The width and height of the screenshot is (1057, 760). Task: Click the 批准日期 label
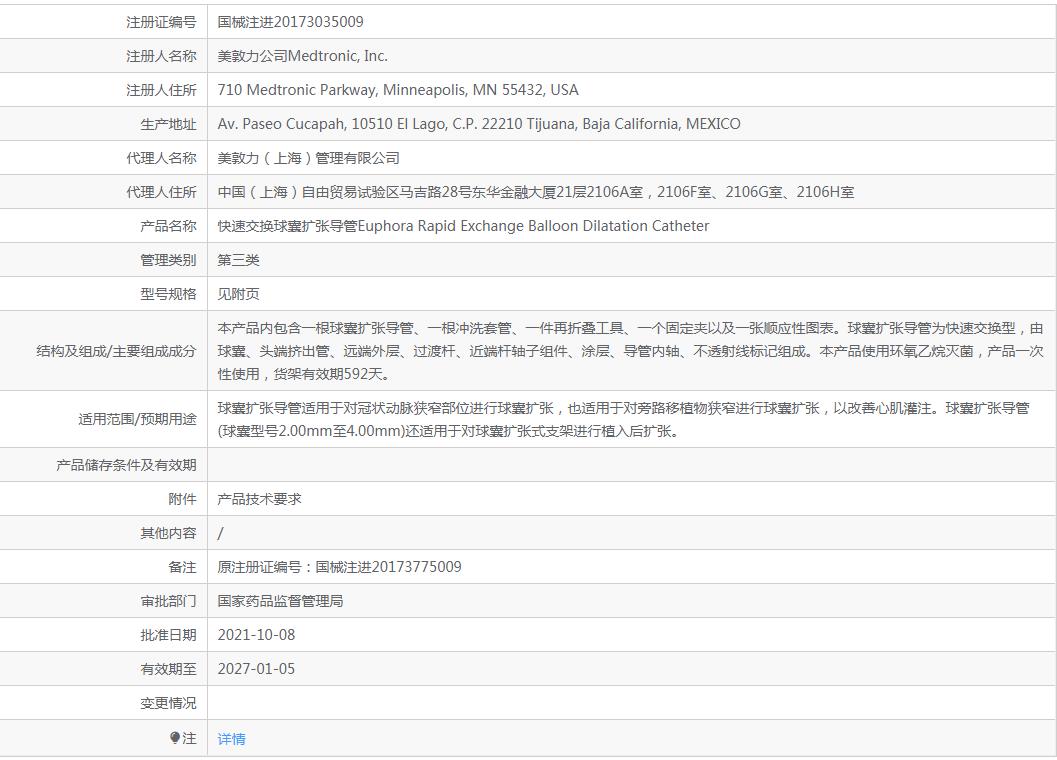click(x=169, y=635)
